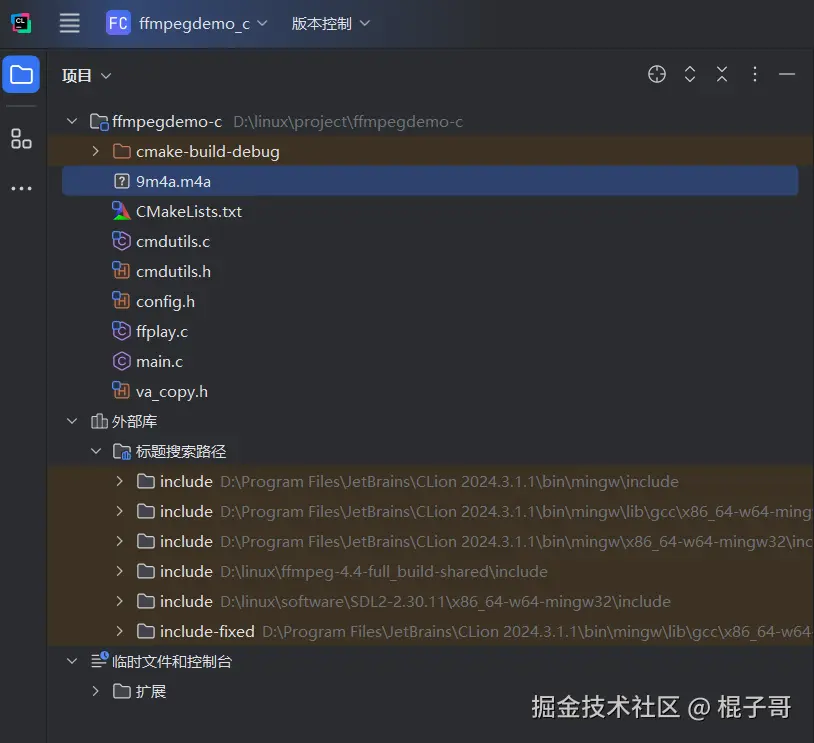Click the C file icon of cmdutils.c

121,241
